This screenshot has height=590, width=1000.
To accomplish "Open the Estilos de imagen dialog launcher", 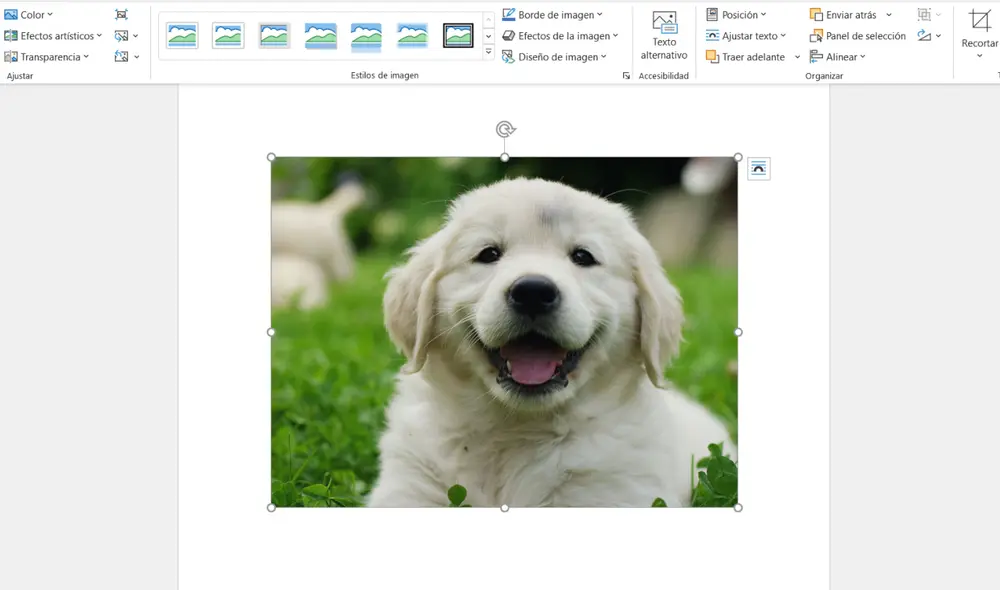I will (x=627, y=75).
